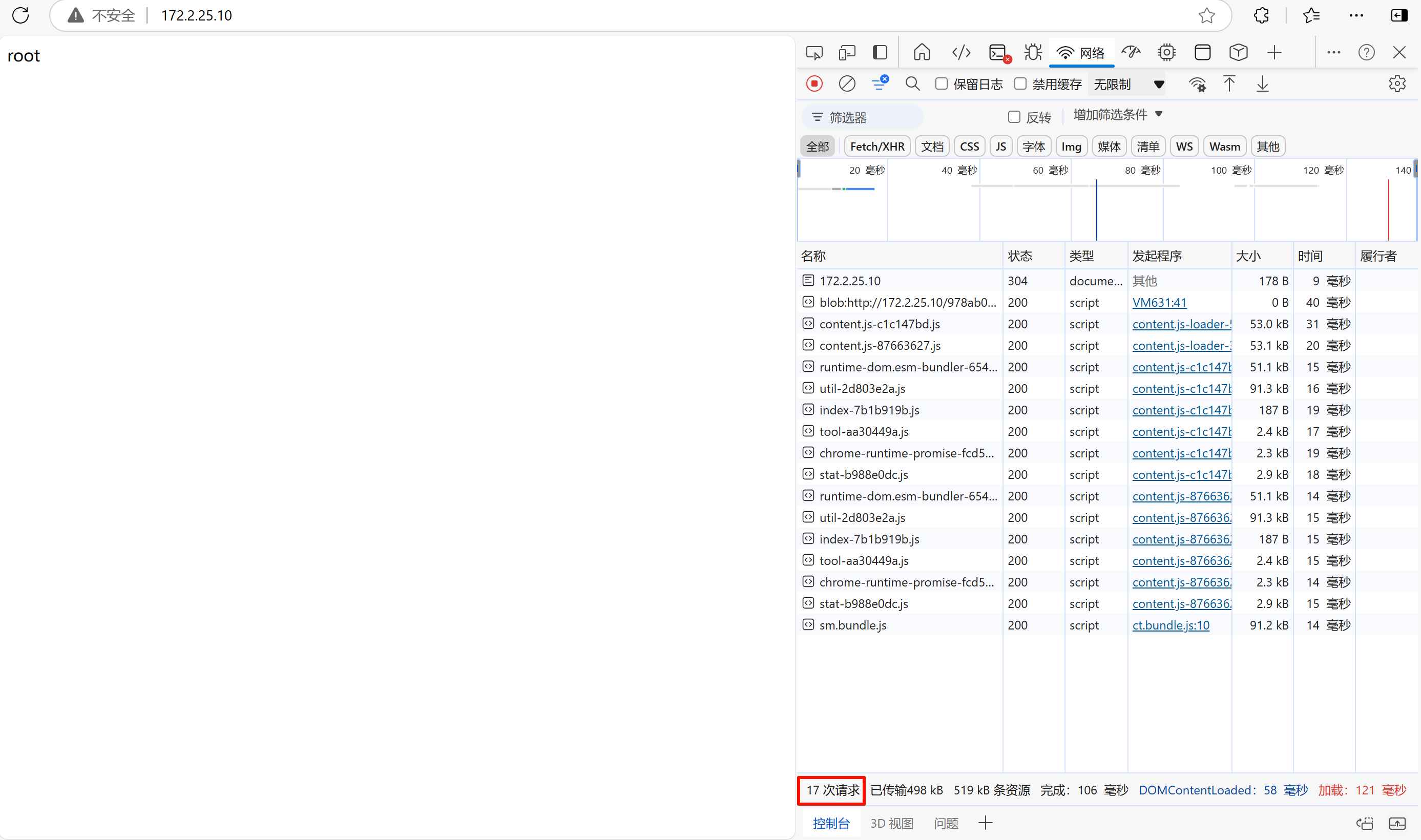Enable the 禁用缓存 checkbox
Viewport: 1421px width, 840px height.
(x=1019, y=84)
